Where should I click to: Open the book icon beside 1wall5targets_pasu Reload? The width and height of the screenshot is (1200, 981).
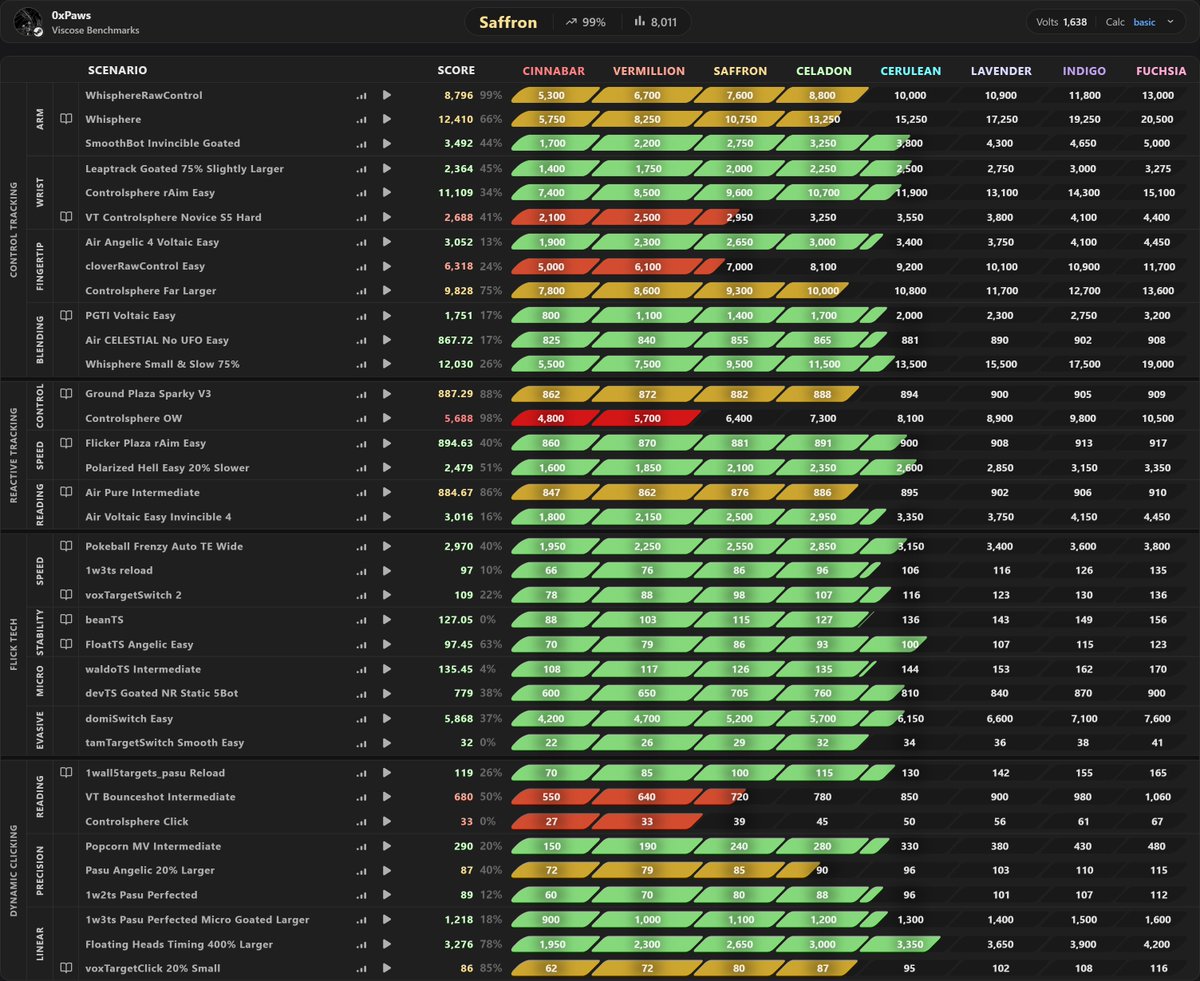(x=66, y=773)
